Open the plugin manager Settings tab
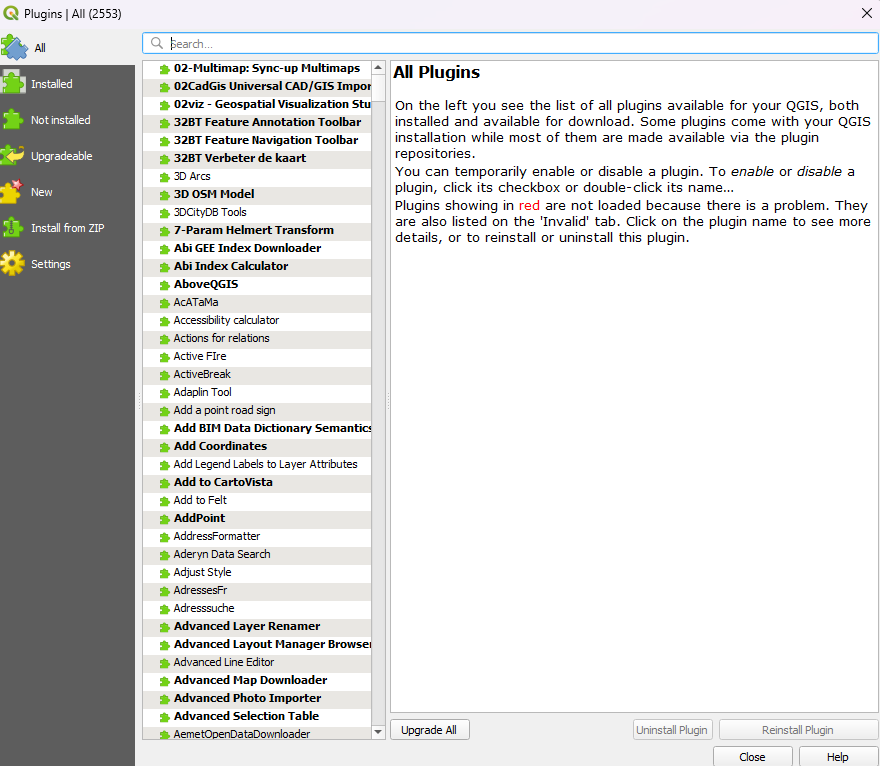This screenshot has width=880, height=766. pyautogui.click(x=67, y=263)
